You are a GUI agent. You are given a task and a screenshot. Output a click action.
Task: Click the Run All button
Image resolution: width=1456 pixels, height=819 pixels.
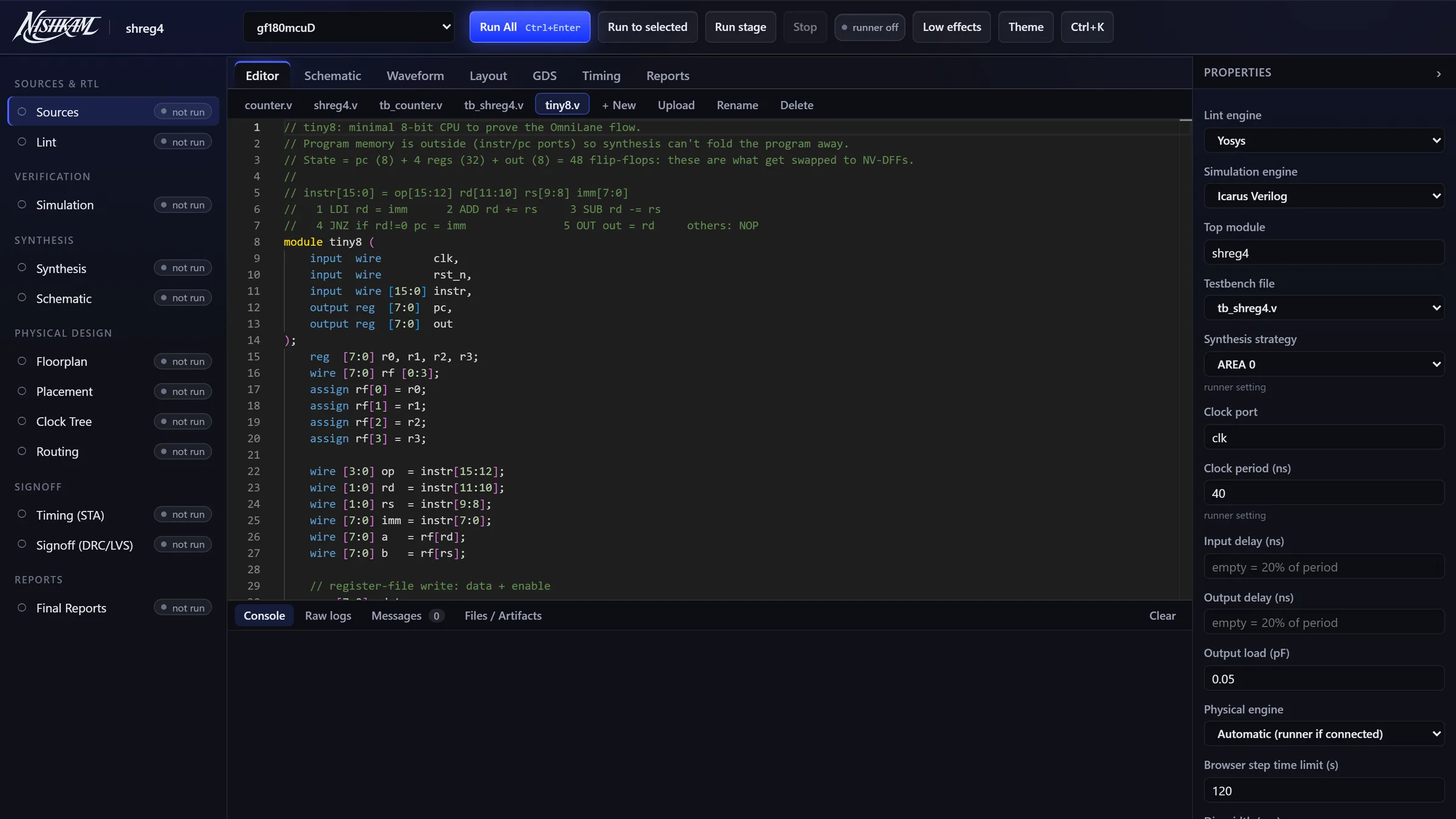(x=530, y=27)
